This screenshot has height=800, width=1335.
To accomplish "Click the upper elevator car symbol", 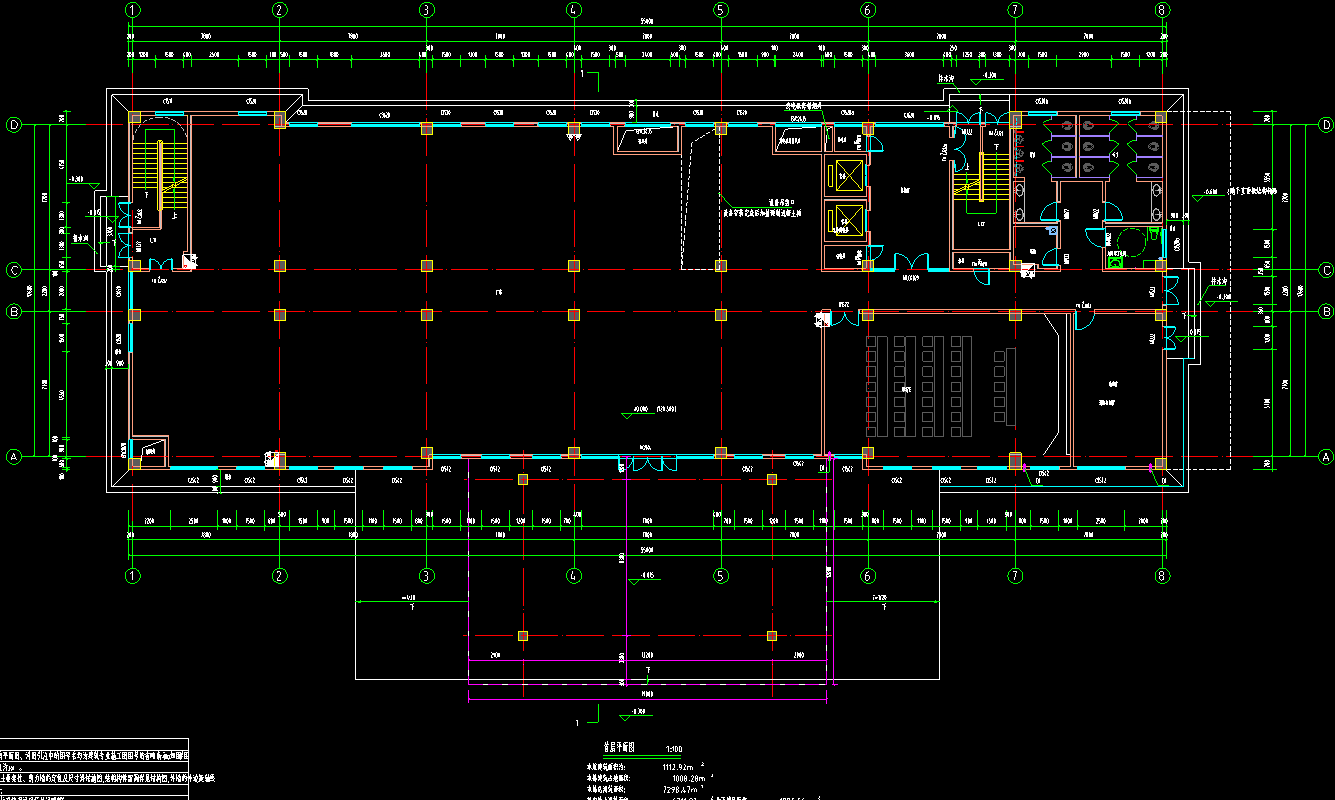I will pos(848,176).
